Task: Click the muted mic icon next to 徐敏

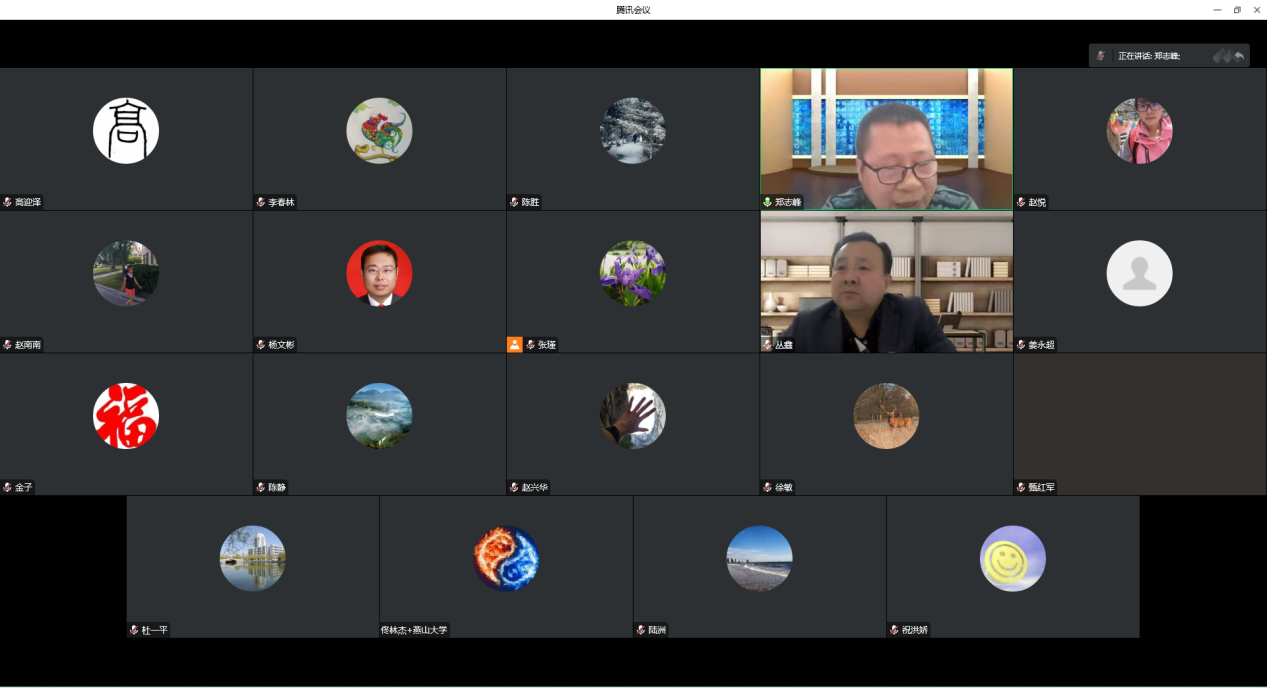Action: [x=767, y=488]
